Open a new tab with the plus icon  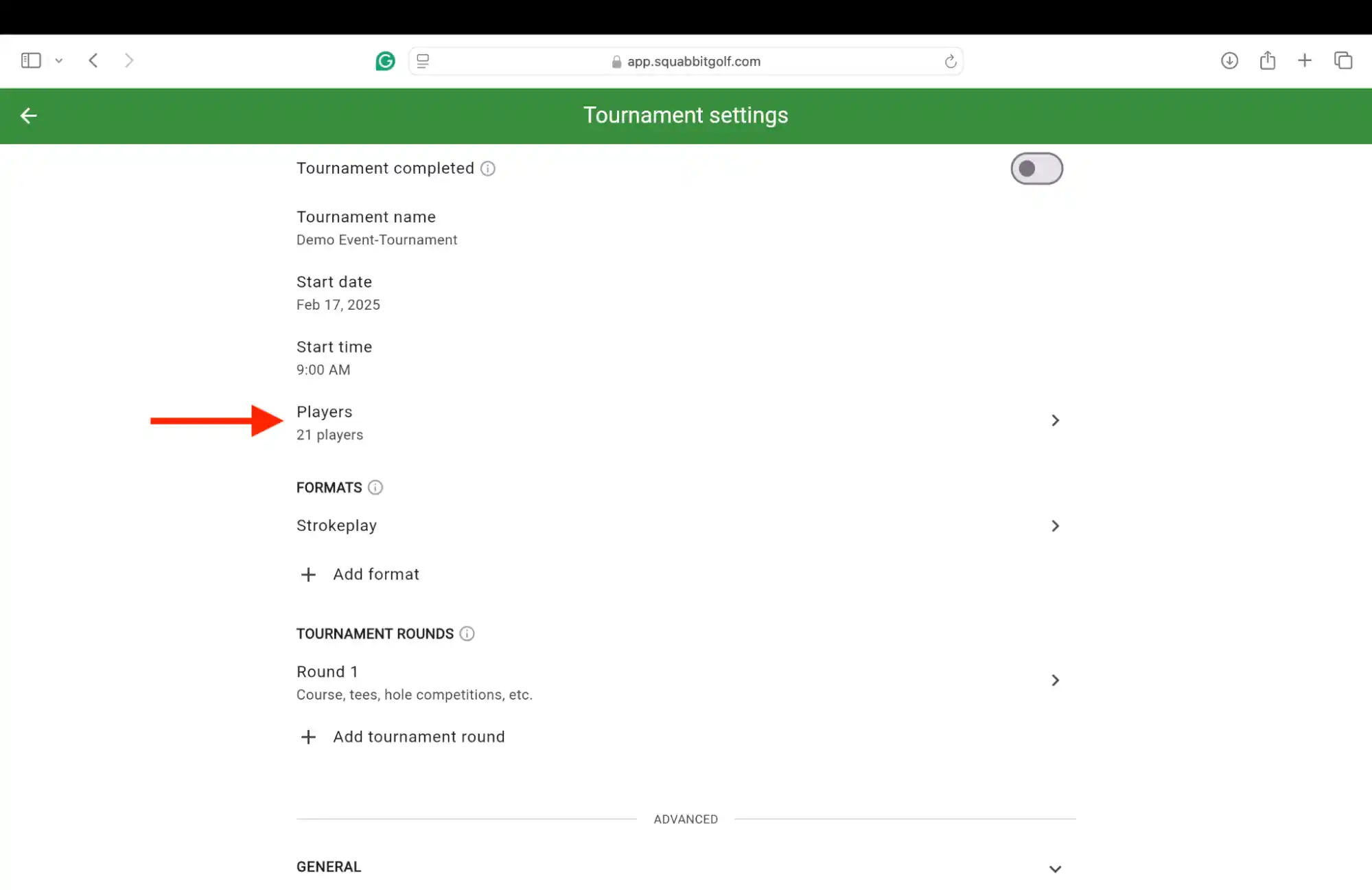1304,60
